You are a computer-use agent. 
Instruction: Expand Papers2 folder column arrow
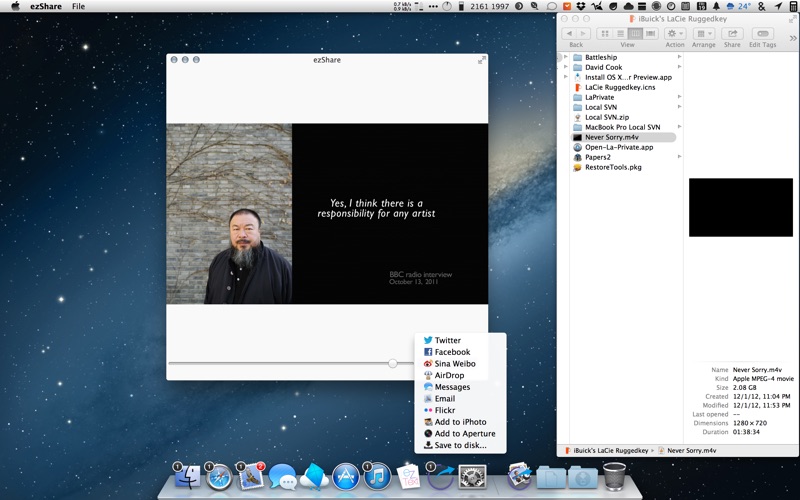(679, 157)
